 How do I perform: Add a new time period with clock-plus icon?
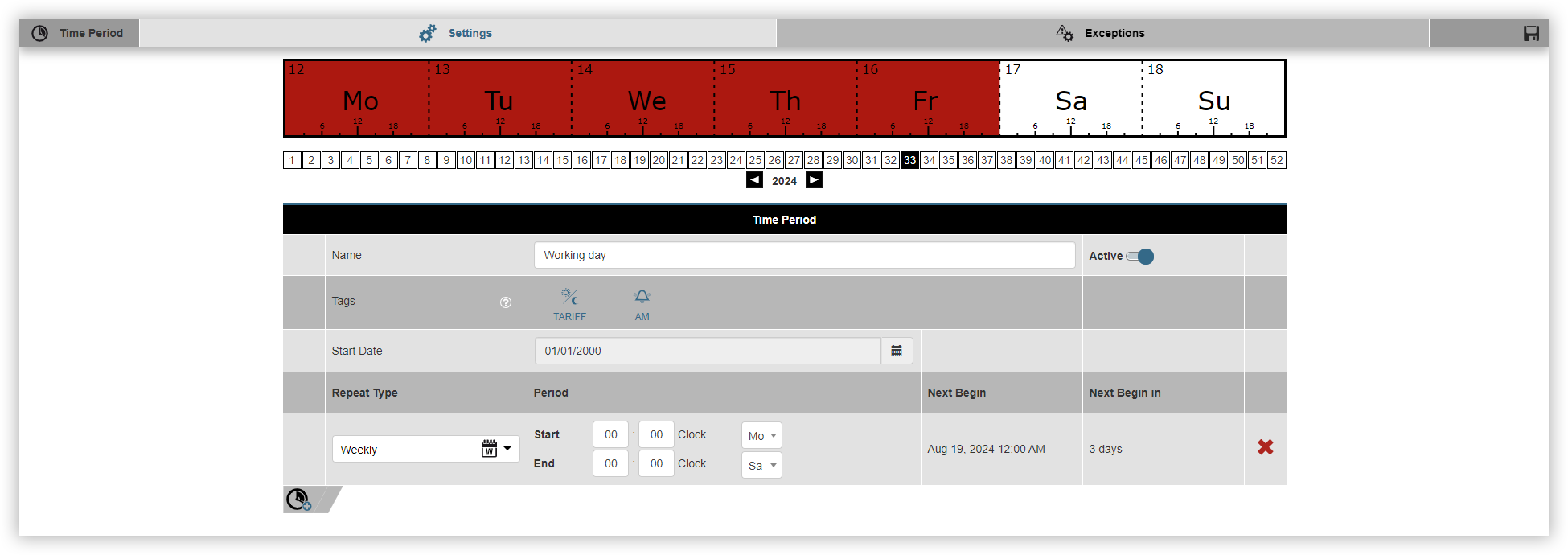(299, 499)
